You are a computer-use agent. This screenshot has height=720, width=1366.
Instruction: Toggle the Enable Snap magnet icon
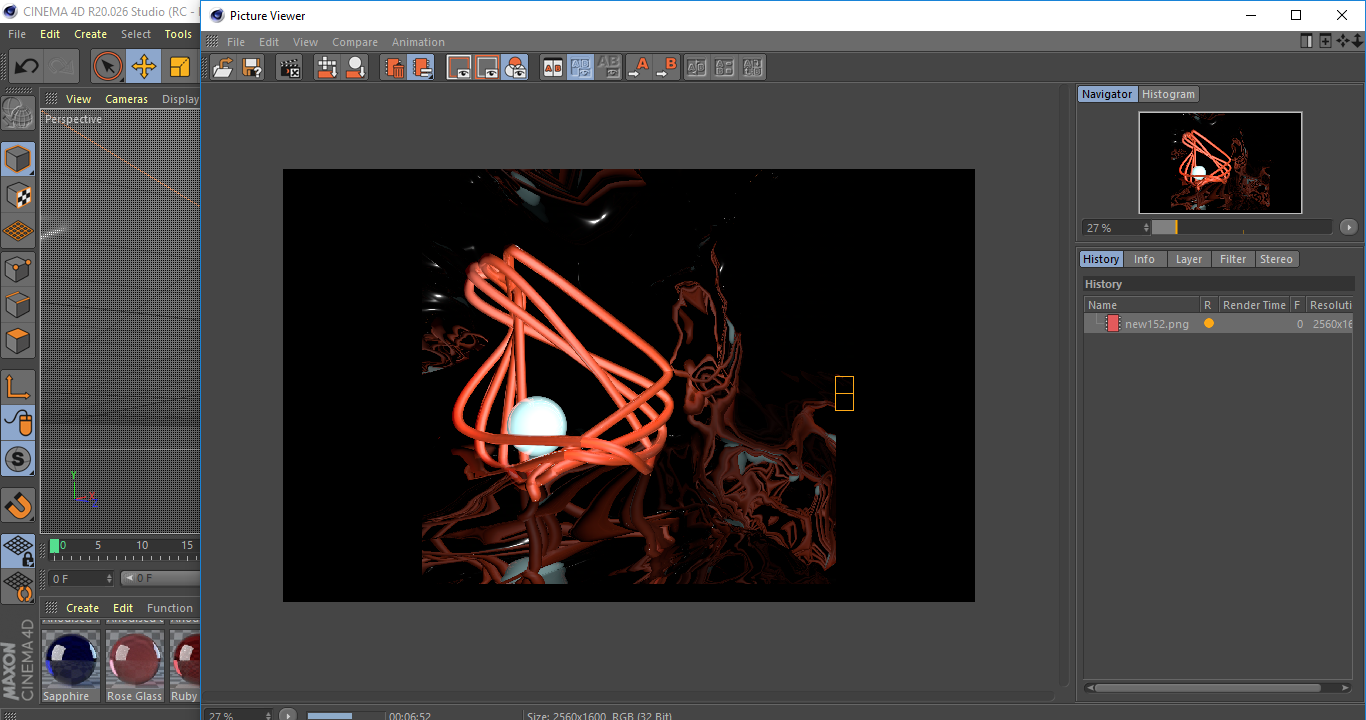click(x=18, y=506)
